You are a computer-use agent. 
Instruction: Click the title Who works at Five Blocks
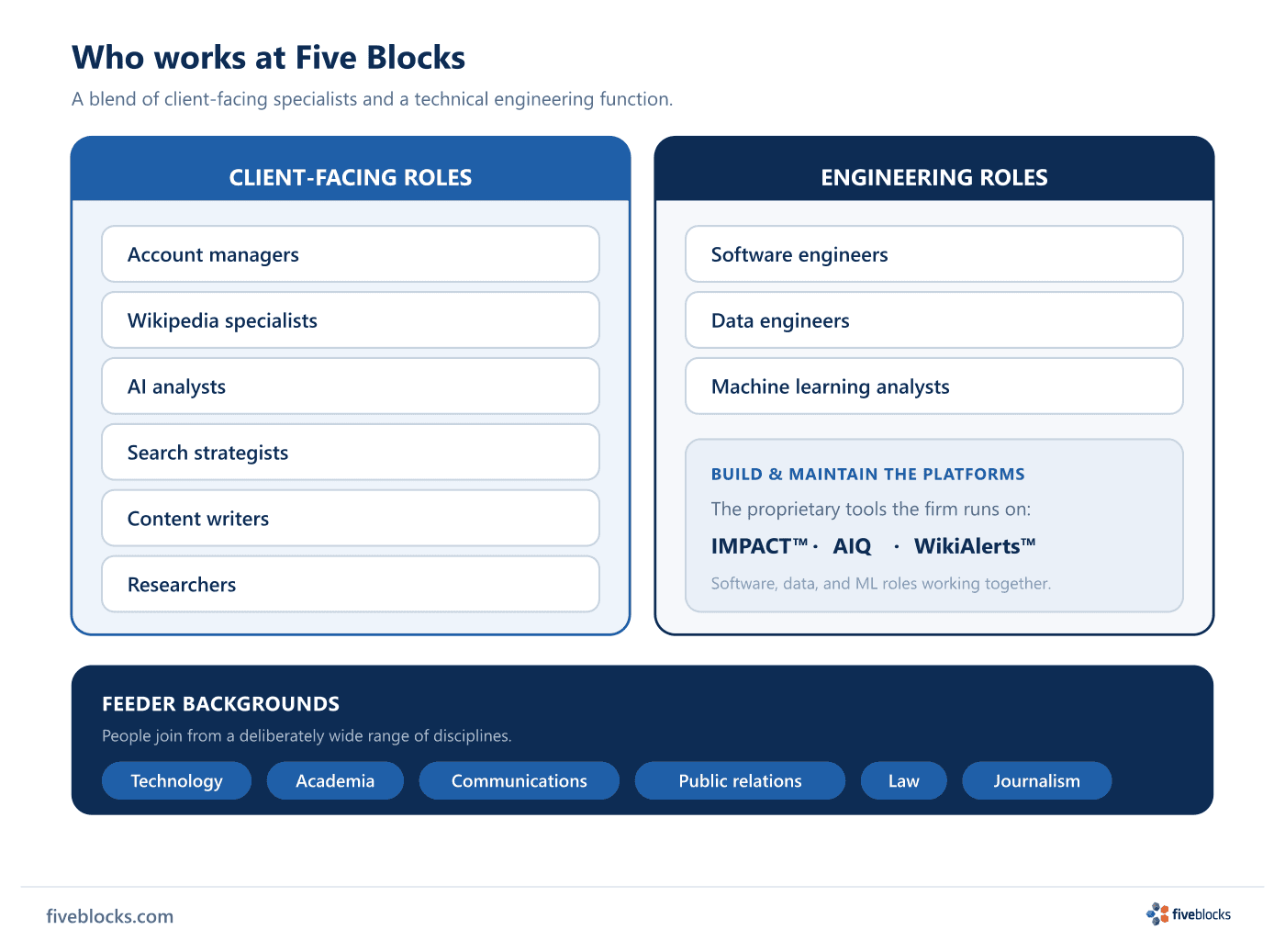[269, 57]
